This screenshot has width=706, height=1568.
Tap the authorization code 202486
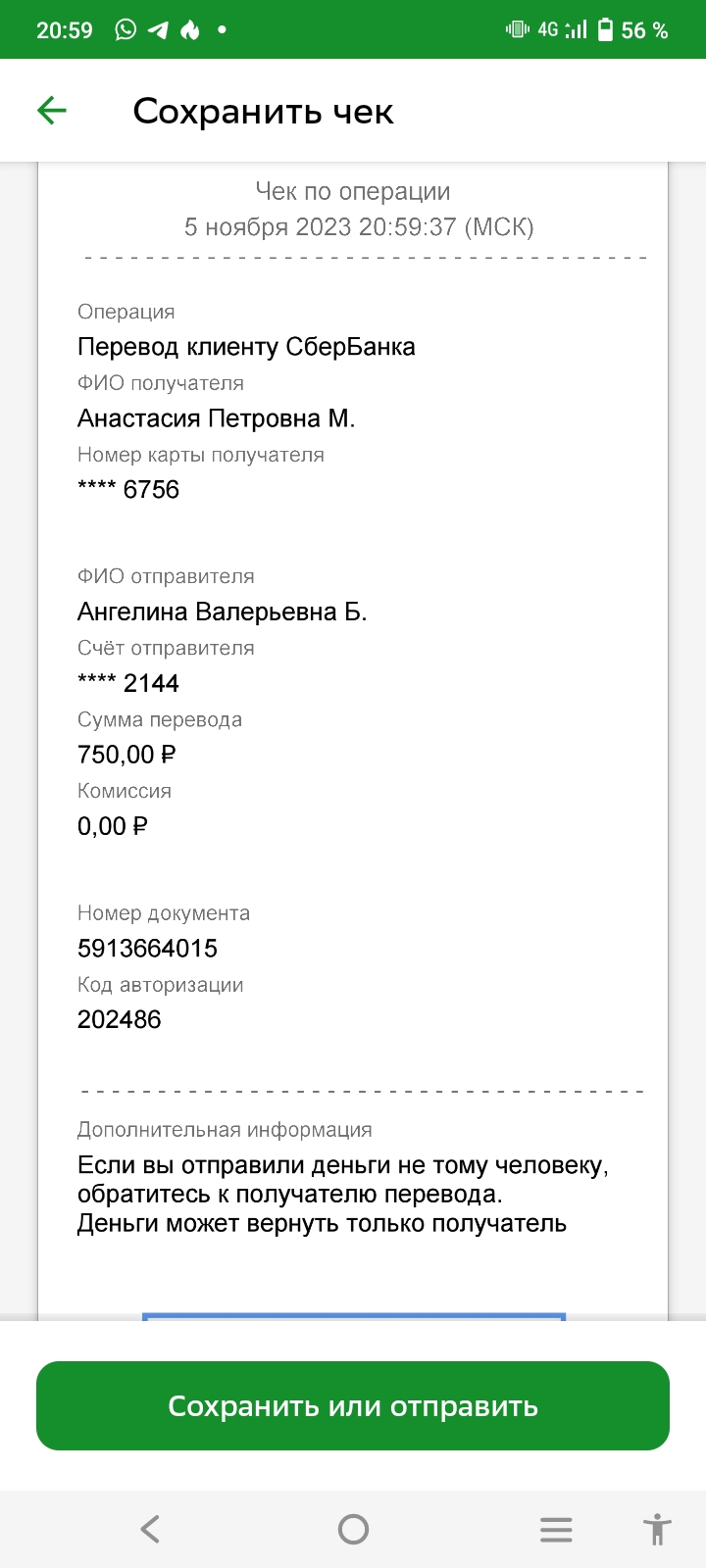(119, 1019)
